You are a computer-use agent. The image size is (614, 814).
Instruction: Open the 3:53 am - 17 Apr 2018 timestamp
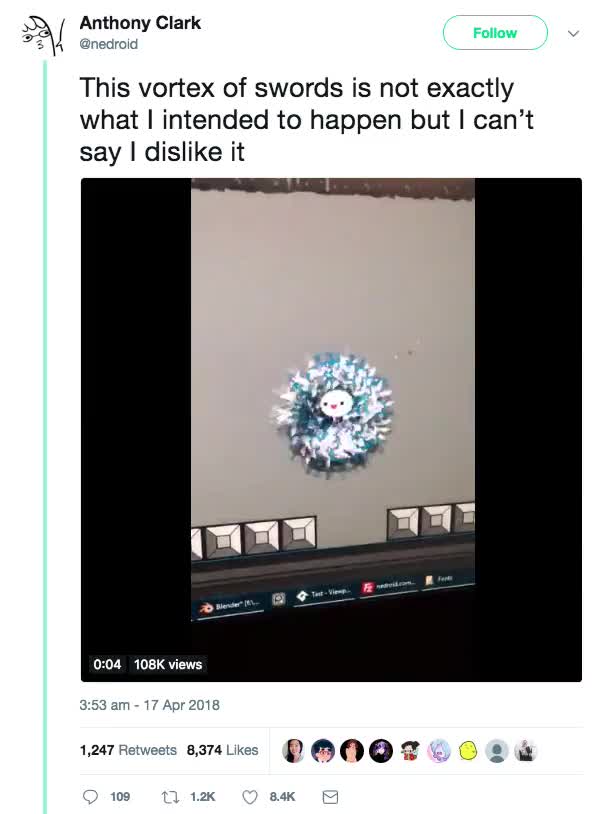point(149,705)
